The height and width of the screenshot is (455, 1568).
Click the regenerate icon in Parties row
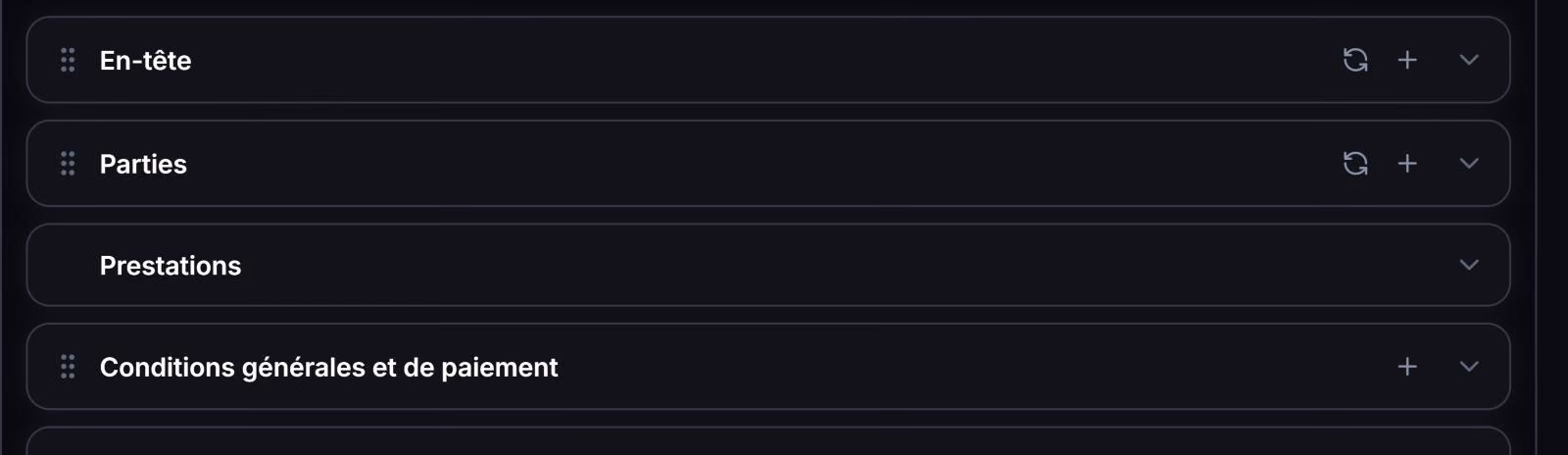1355,163
